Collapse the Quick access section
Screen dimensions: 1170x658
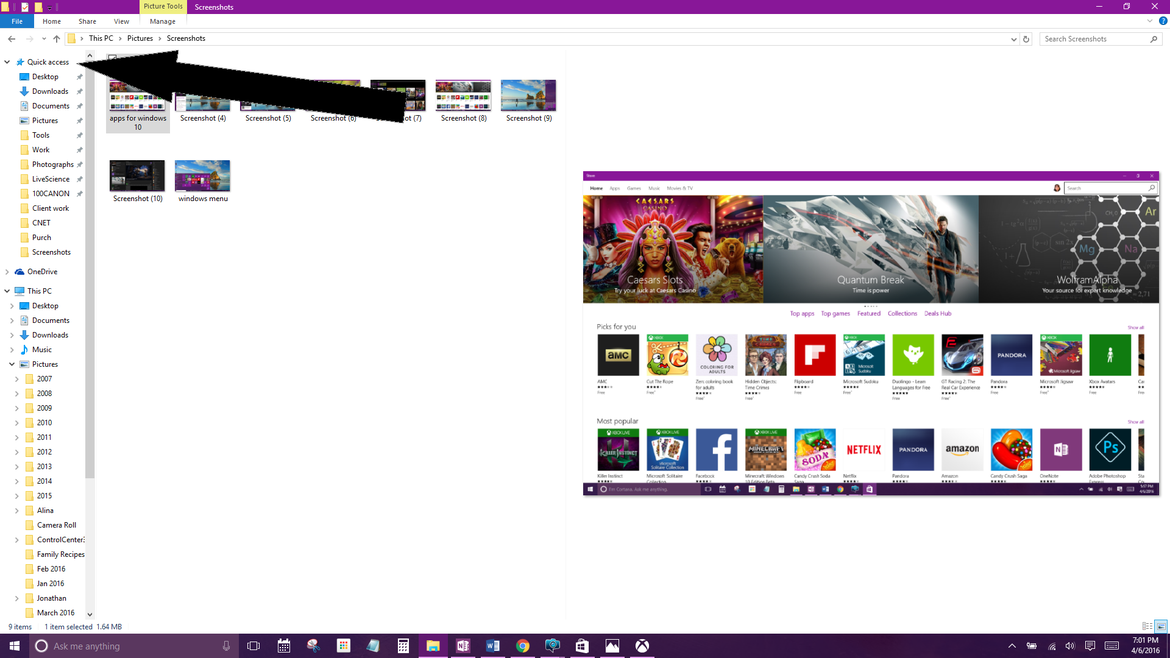point(7,62)
